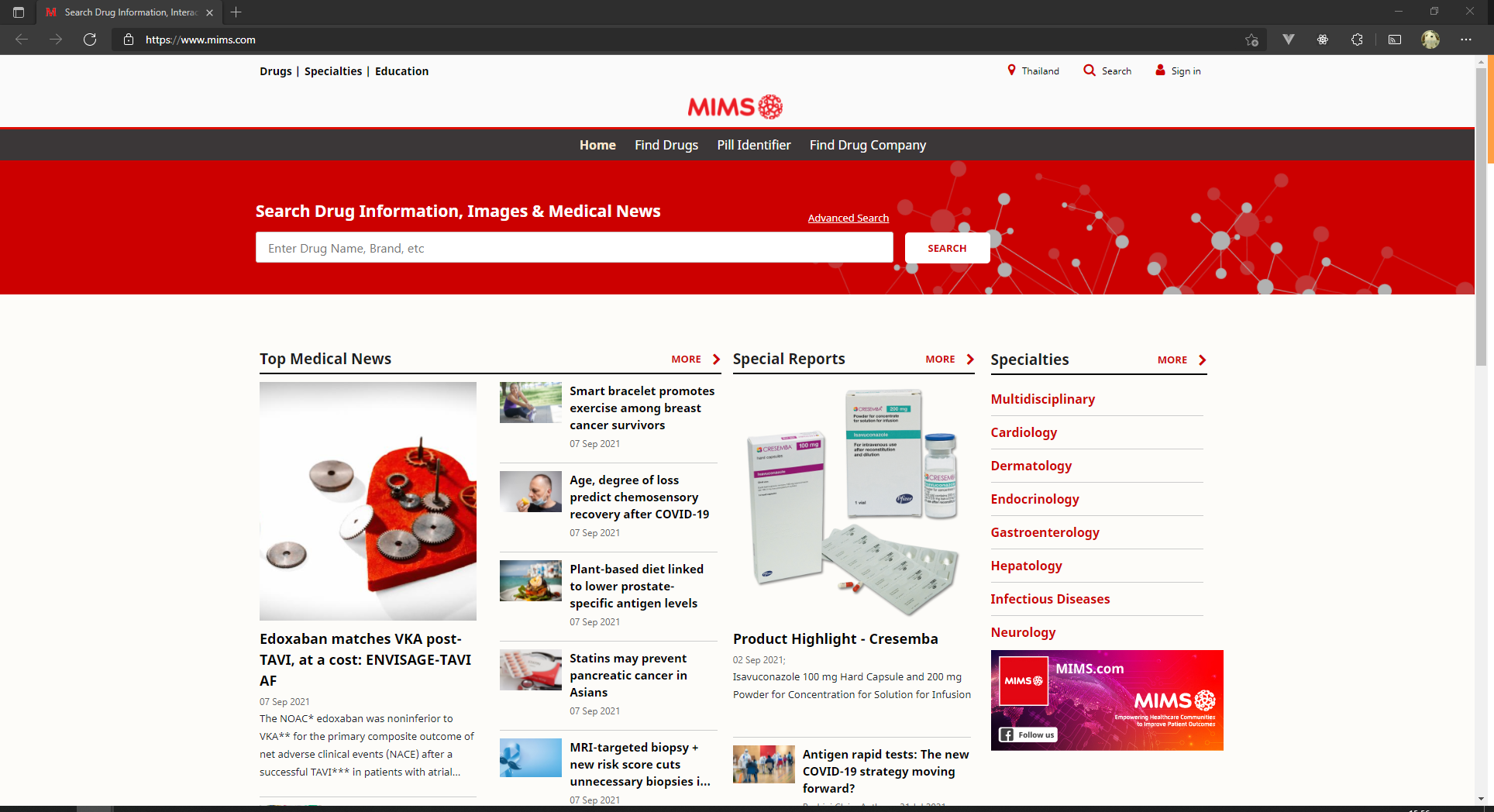Open the Specialties top menu
This screenshot has width=1494, height=812.
tap(333, 71)
